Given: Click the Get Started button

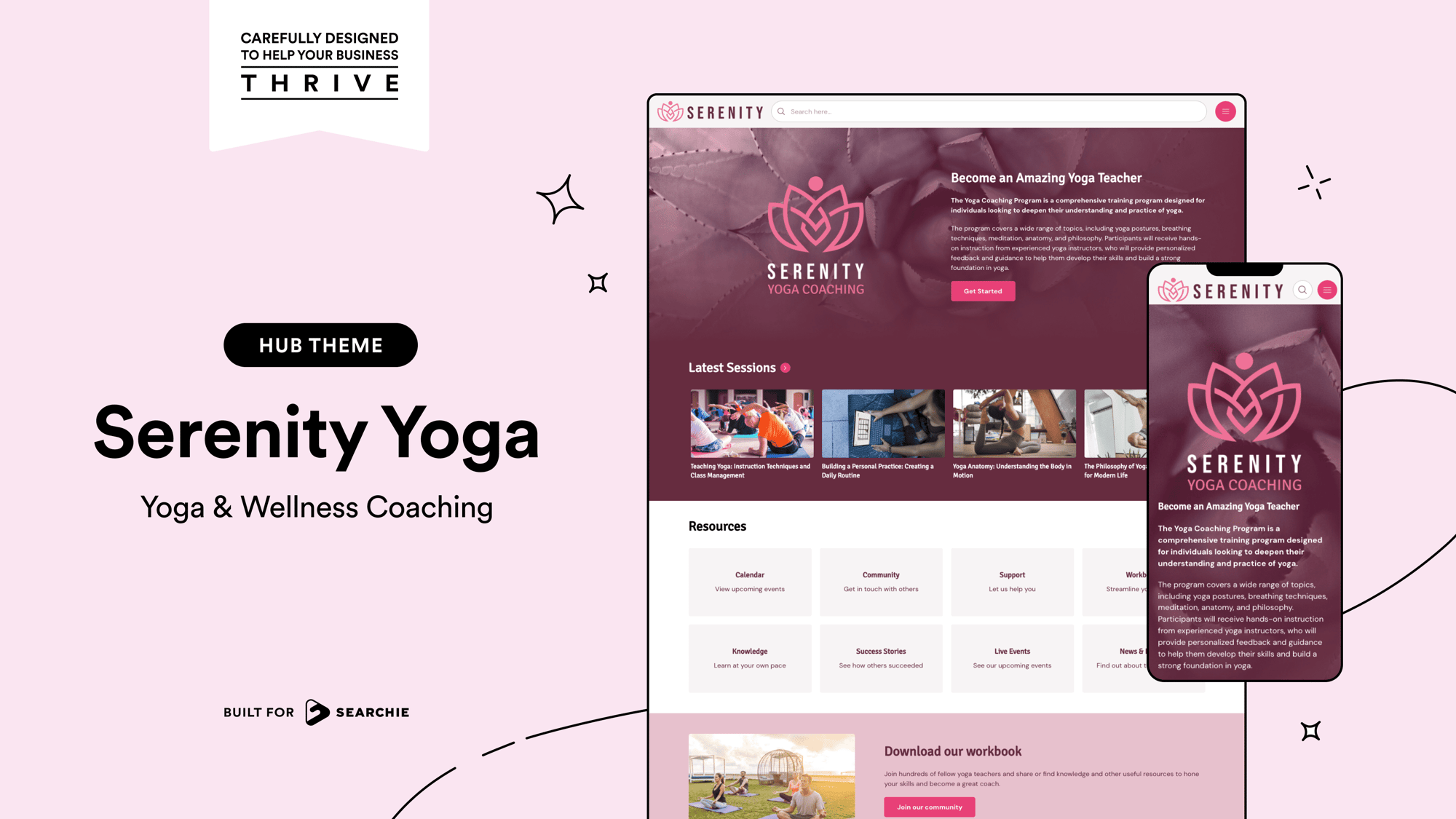Looking at the screenshot, I should point(982,290).
